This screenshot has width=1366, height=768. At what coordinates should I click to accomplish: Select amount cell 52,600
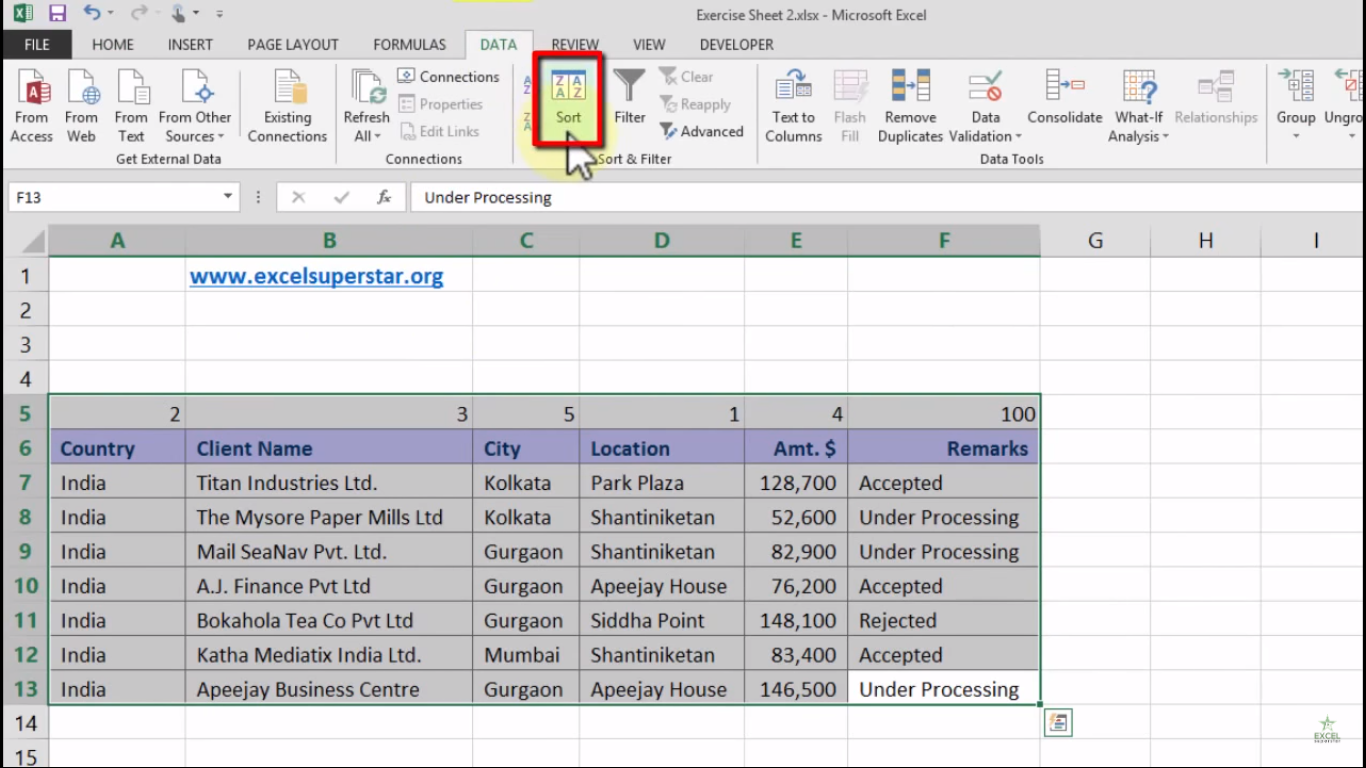point(796,517)
